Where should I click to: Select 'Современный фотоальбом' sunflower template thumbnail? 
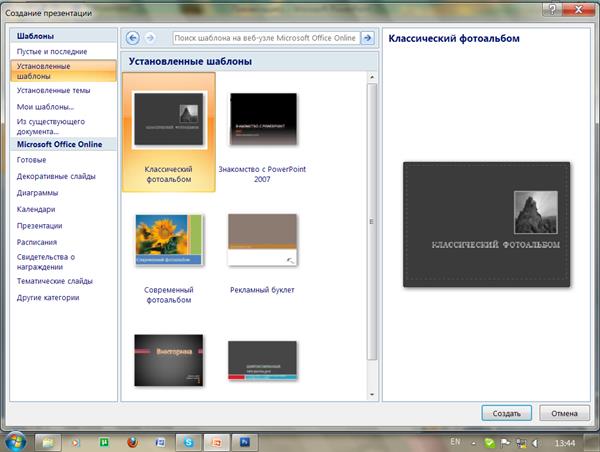click(169, 240)
